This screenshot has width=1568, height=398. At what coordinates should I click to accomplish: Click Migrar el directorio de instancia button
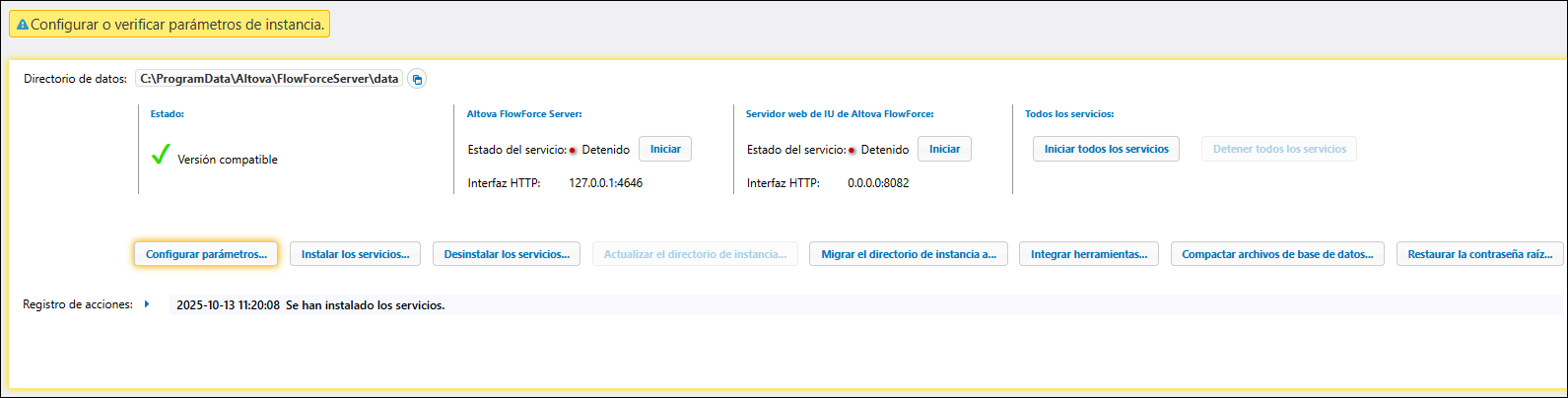click(x=909, y=254)
